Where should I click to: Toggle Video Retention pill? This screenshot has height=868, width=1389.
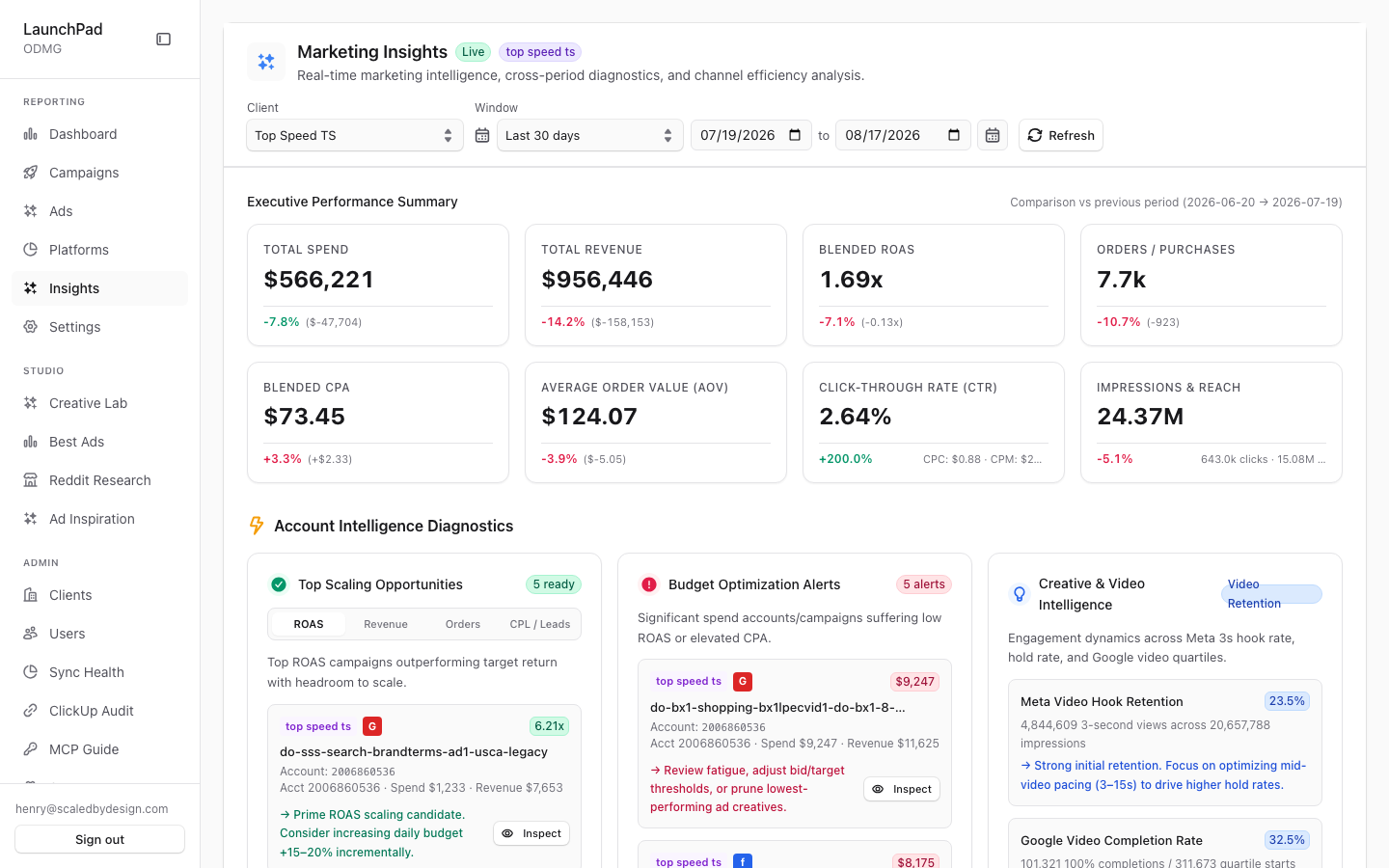point(1271,594)
